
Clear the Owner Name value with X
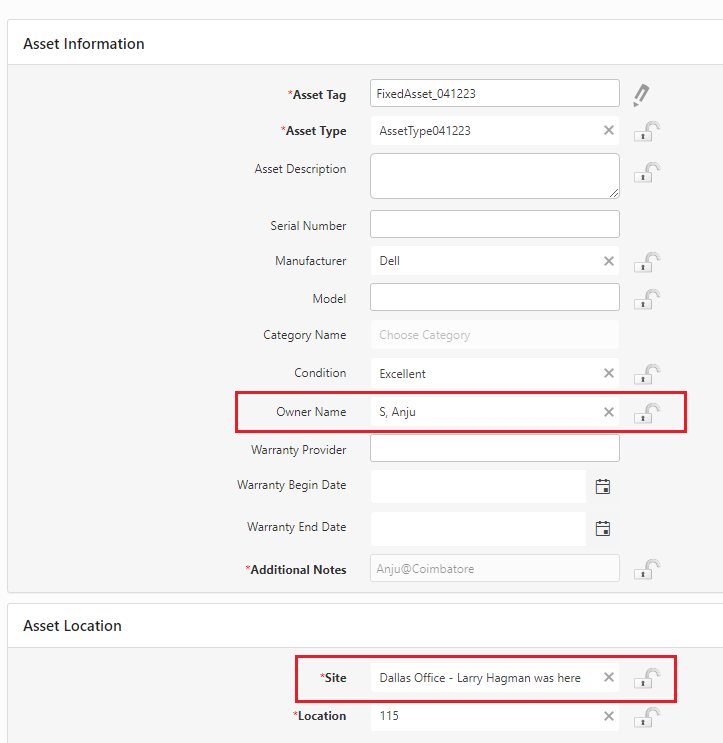pyautogui.click(x=609, y=412)
